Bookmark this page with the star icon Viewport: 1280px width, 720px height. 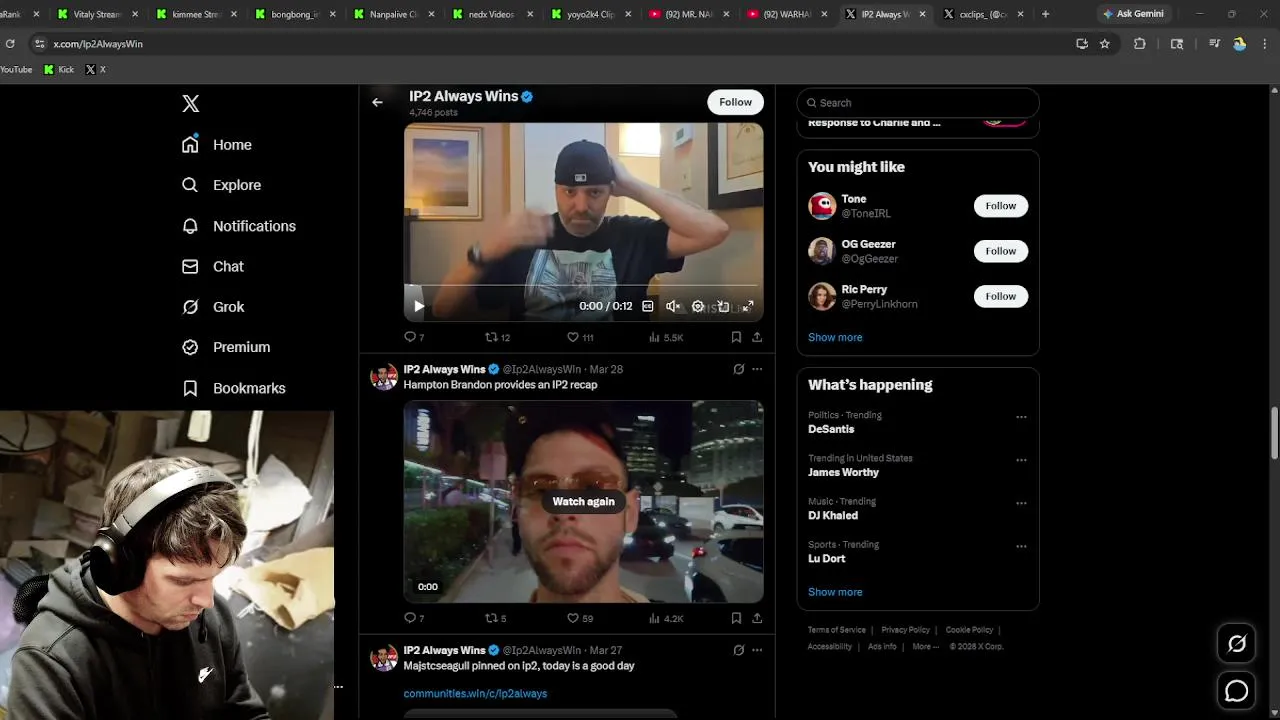click(x=1105, y=44)
